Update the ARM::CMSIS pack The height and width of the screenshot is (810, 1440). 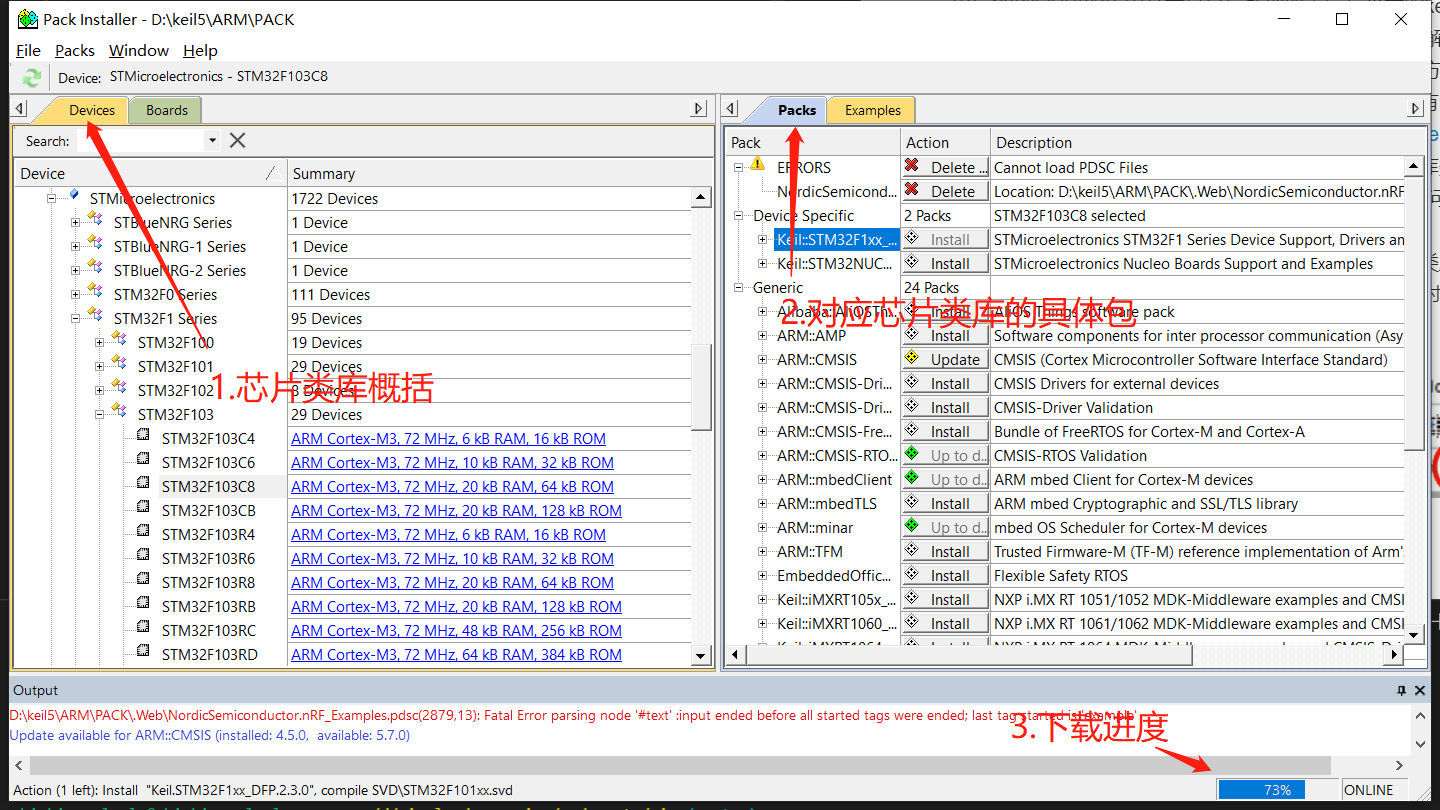[x=945, y=359]
